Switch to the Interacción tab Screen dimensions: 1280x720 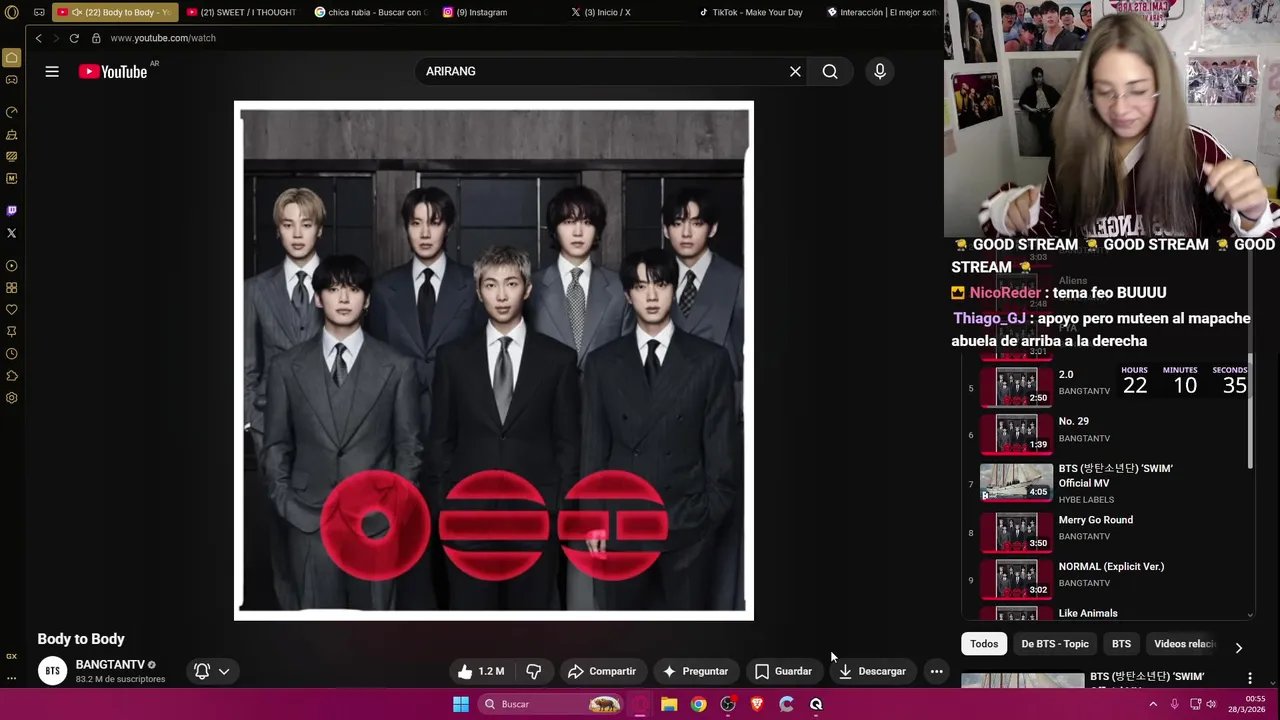(883, 12)
